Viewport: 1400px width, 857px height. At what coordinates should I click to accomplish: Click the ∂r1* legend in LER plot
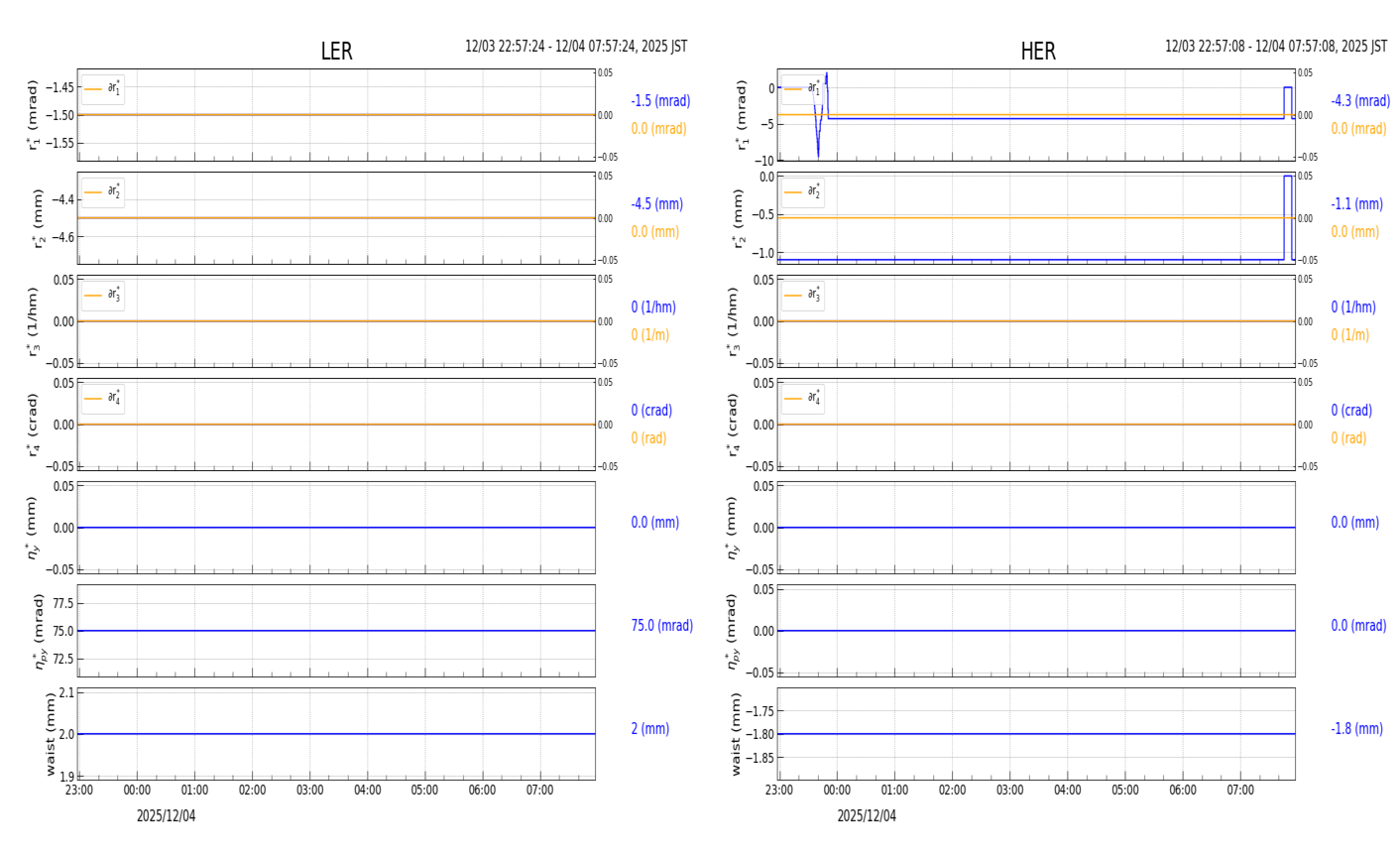[103, 89]
